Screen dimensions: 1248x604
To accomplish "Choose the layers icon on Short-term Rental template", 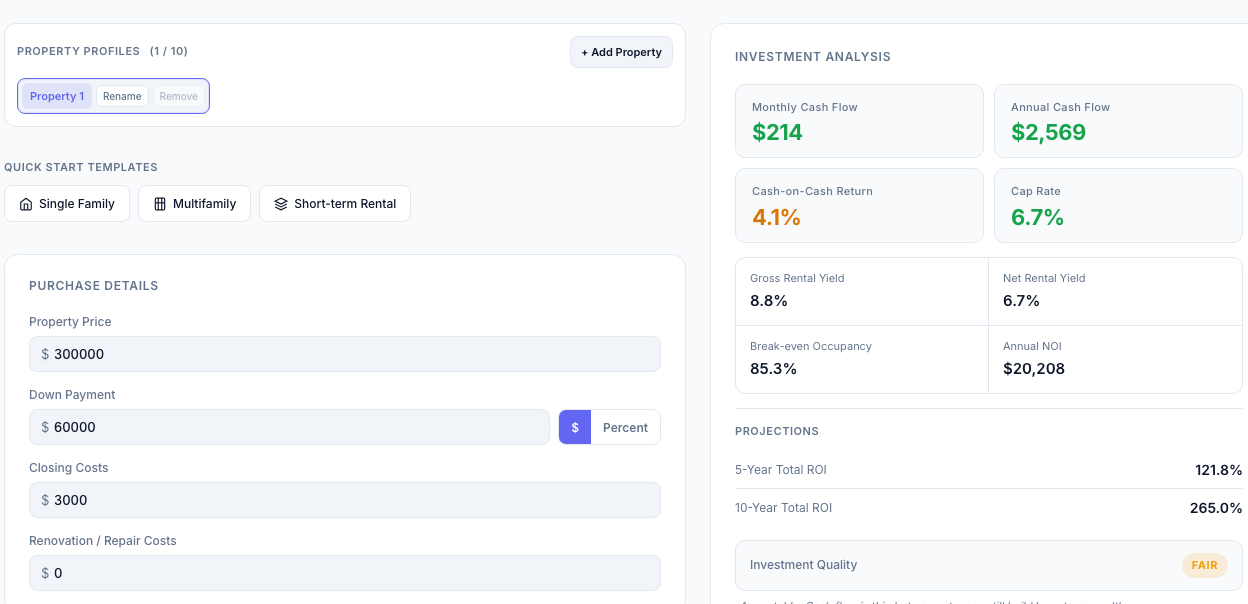I will pos(280,203).
